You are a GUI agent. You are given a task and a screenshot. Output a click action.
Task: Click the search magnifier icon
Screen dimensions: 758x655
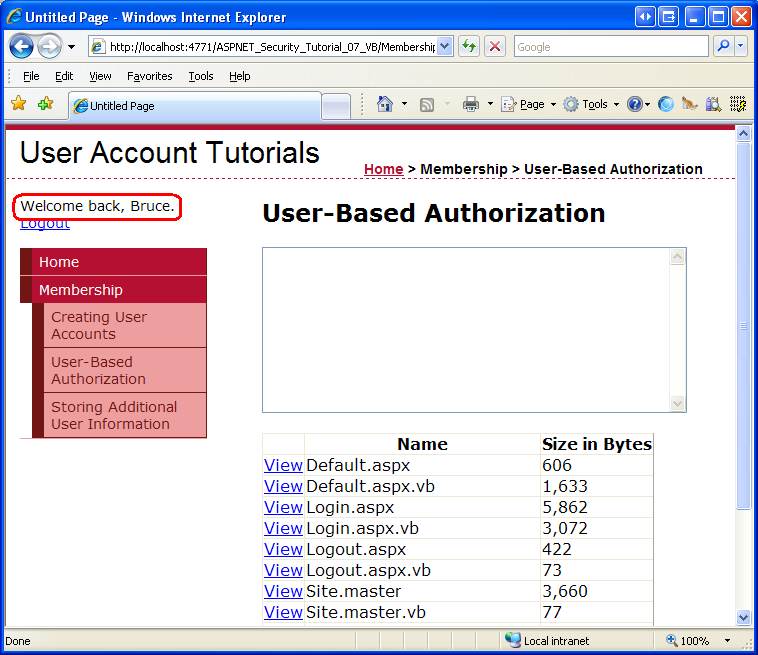click(722, 47)
